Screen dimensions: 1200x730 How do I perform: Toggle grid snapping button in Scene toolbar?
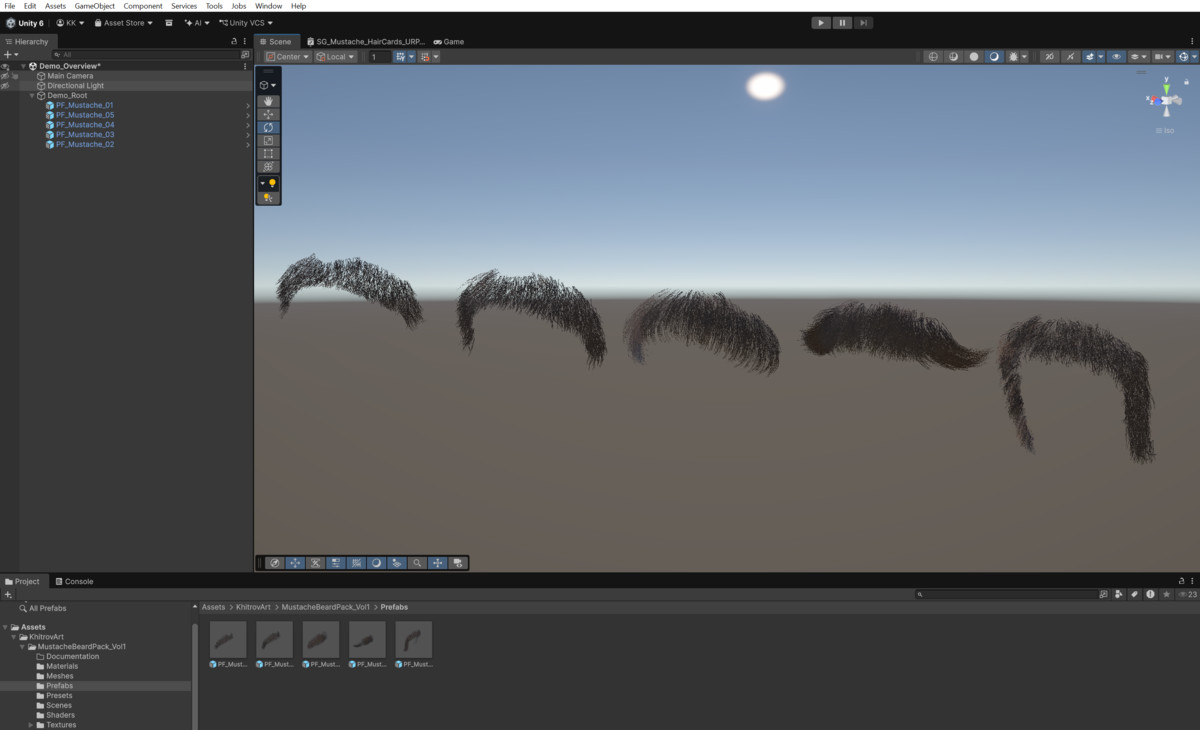click(x=400, y=57)
